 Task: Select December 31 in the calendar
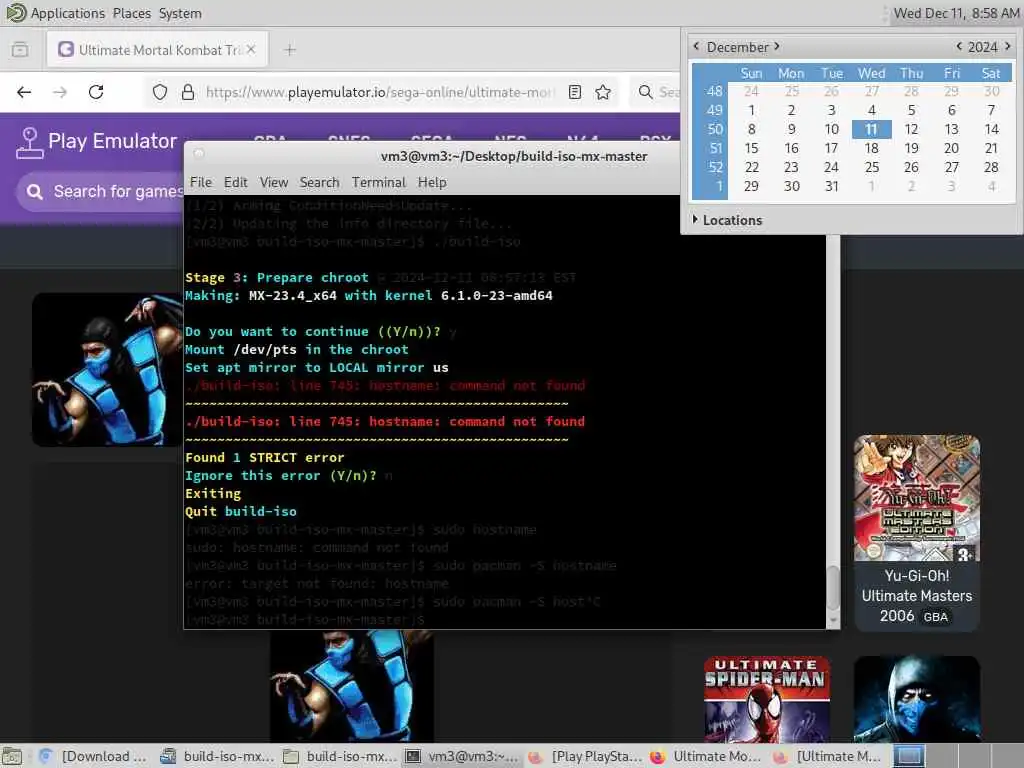(x=831, y=186)
